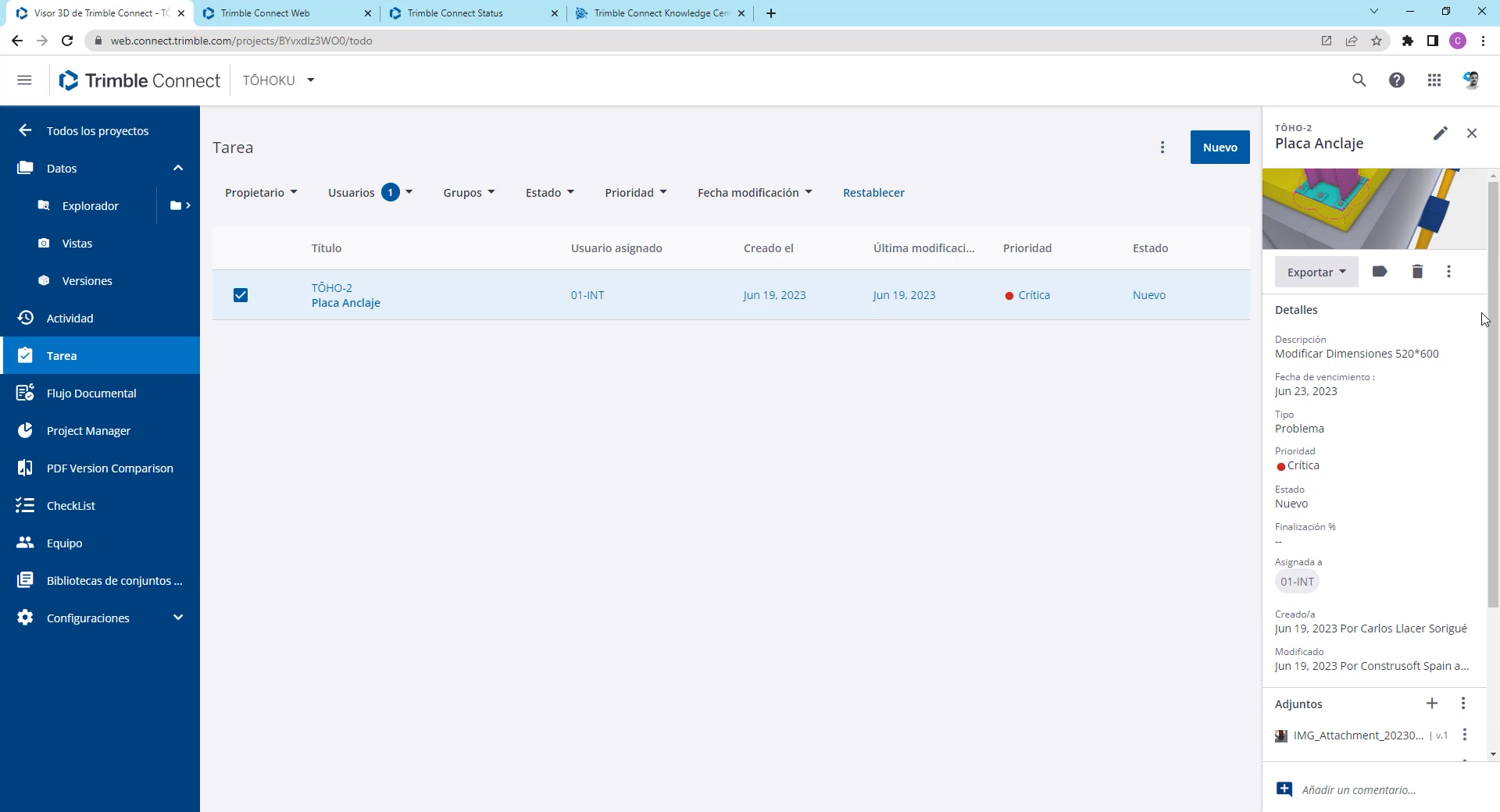The image size is (1500, 812).
Task: Go back in browser history
Action: (17, 41)
